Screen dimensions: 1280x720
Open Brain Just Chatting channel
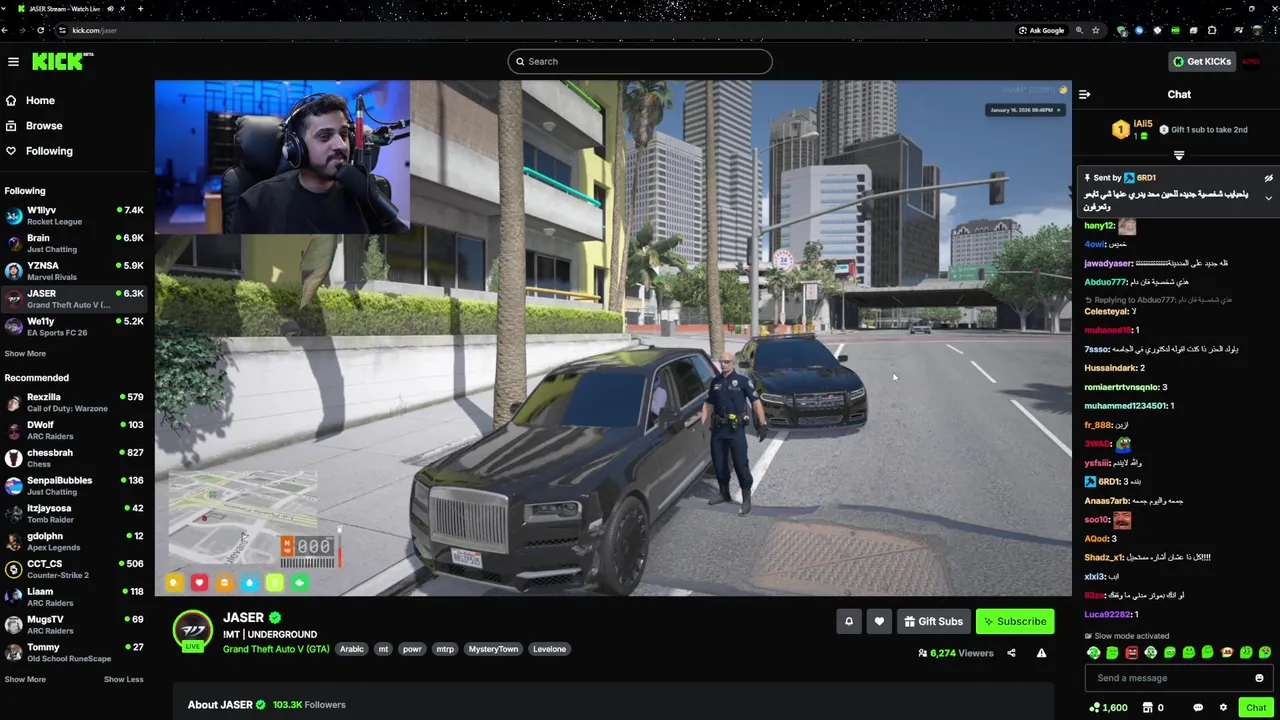click(x=74, y=243)
